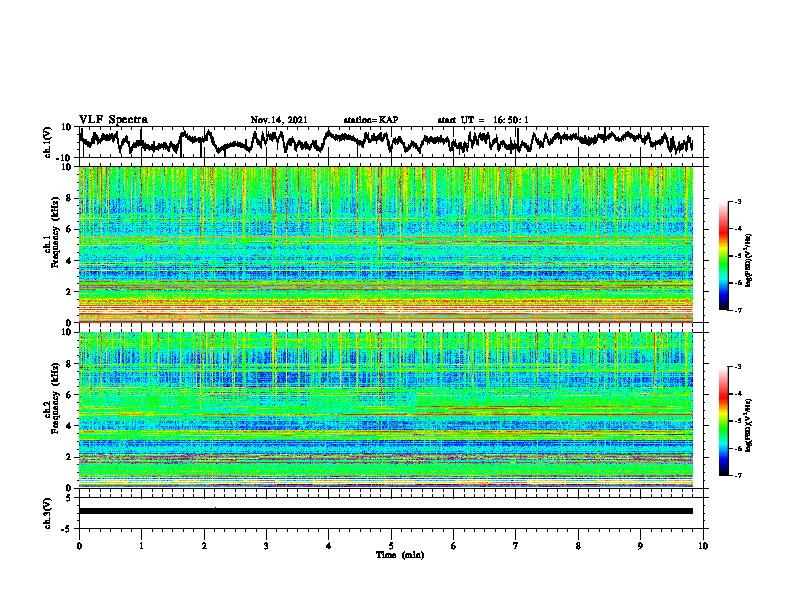The width and height of the screenshot is (792, 612).
Task: Click the "station=KAP" header label
Action: 371,120
